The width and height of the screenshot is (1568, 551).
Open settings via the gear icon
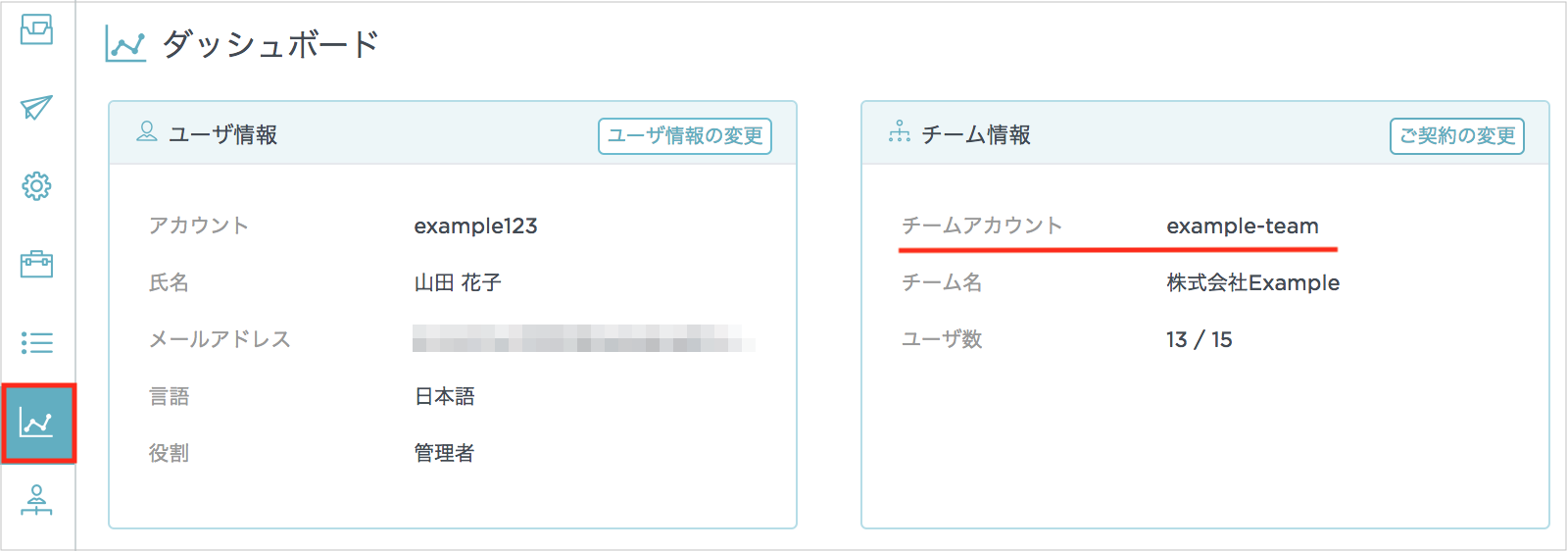[36, 186]
